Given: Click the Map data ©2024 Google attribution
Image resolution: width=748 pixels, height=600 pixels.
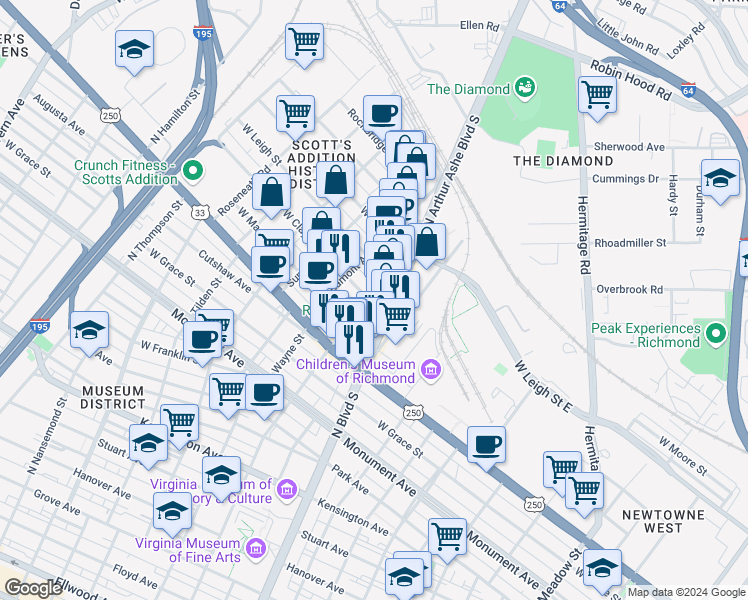Looking at the screenshot, I should pyautogui.click(x=686, y=592).
